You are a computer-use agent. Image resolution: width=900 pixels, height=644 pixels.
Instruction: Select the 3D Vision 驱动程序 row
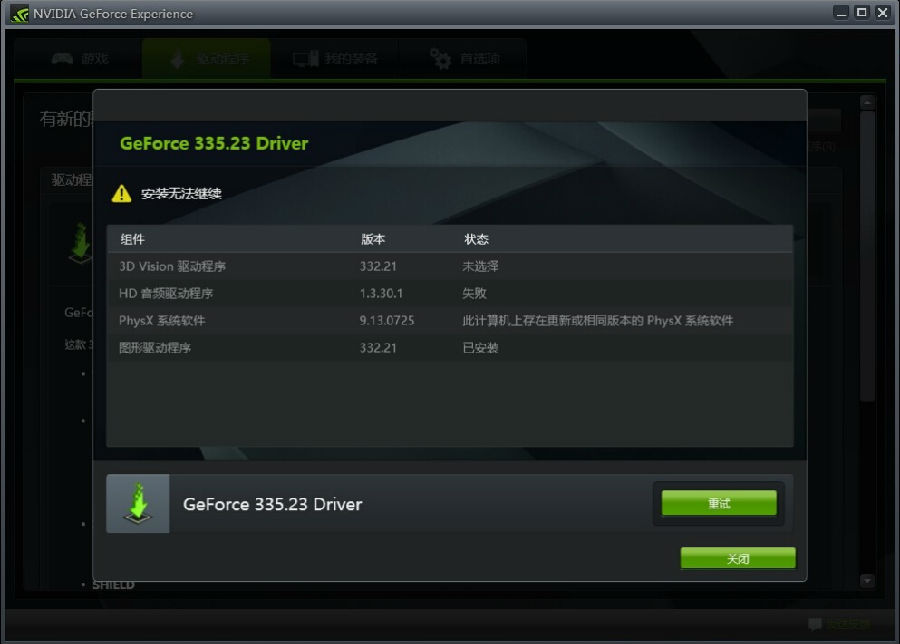(449, 267)
